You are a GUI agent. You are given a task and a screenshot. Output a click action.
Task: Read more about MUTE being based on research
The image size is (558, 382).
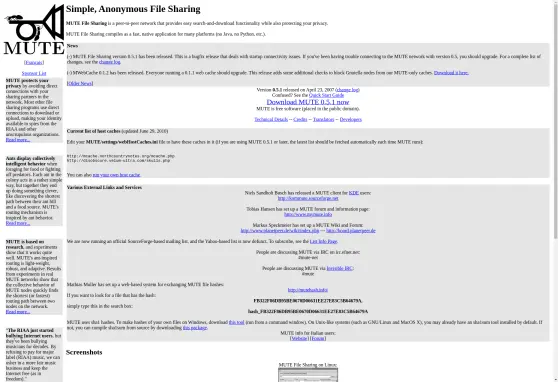18,312
